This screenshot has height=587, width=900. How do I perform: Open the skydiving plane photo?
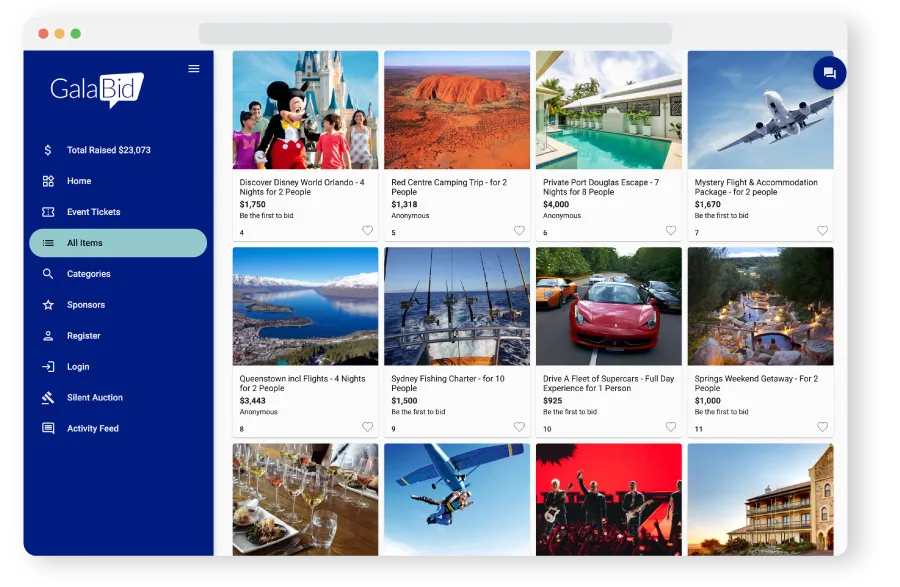(x=457, y=500)
